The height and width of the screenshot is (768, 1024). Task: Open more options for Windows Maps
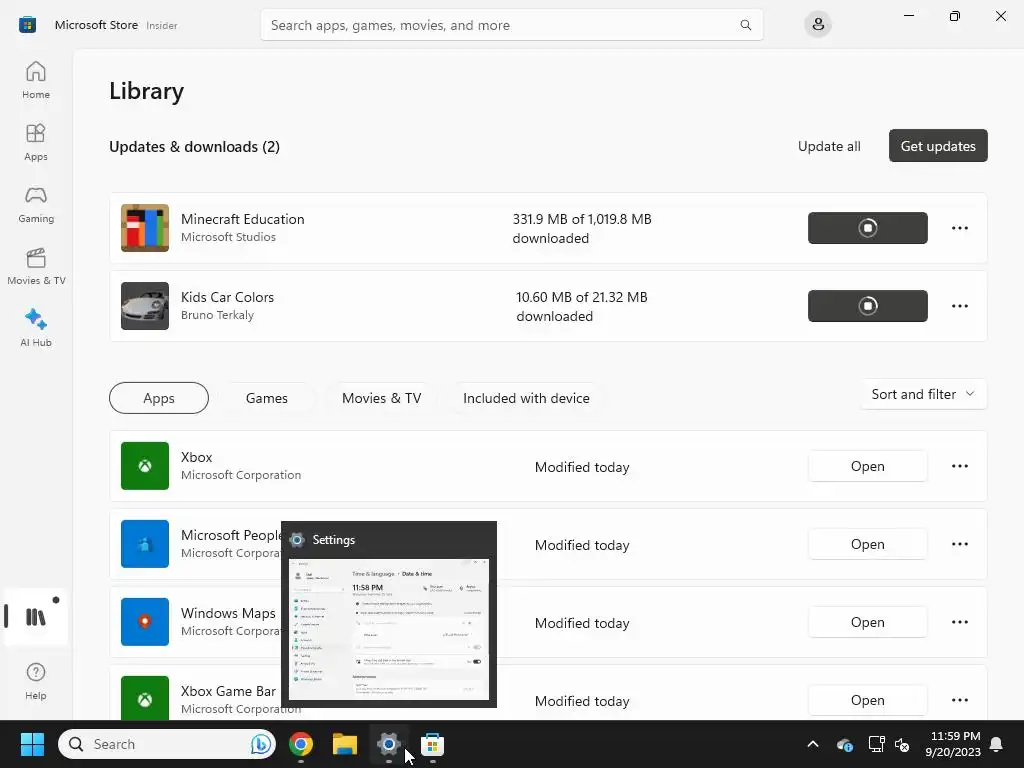[x=959, y=622]
